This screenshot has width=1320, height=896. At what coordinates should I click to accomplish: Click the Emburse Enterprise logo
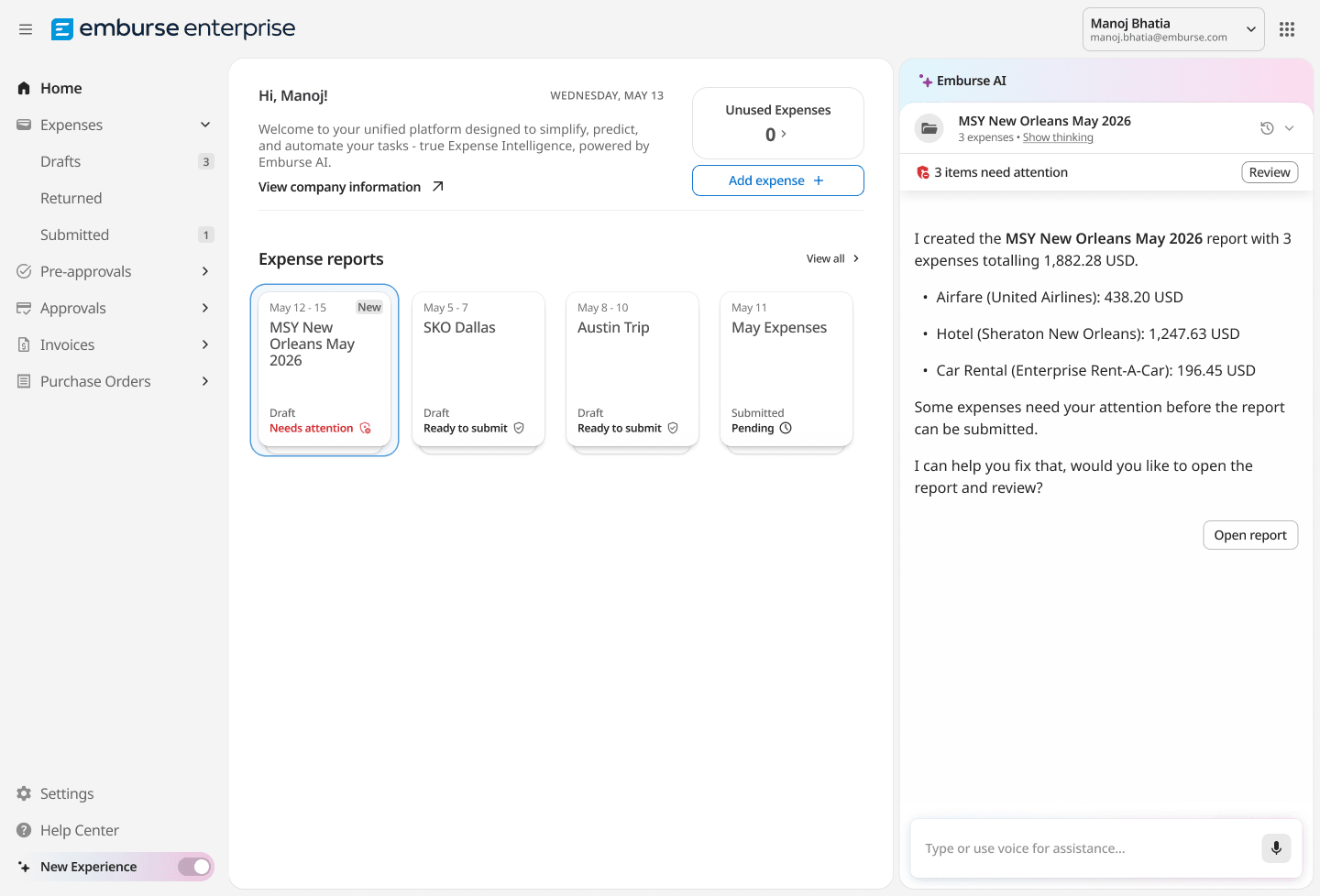[x=173, y=28]
